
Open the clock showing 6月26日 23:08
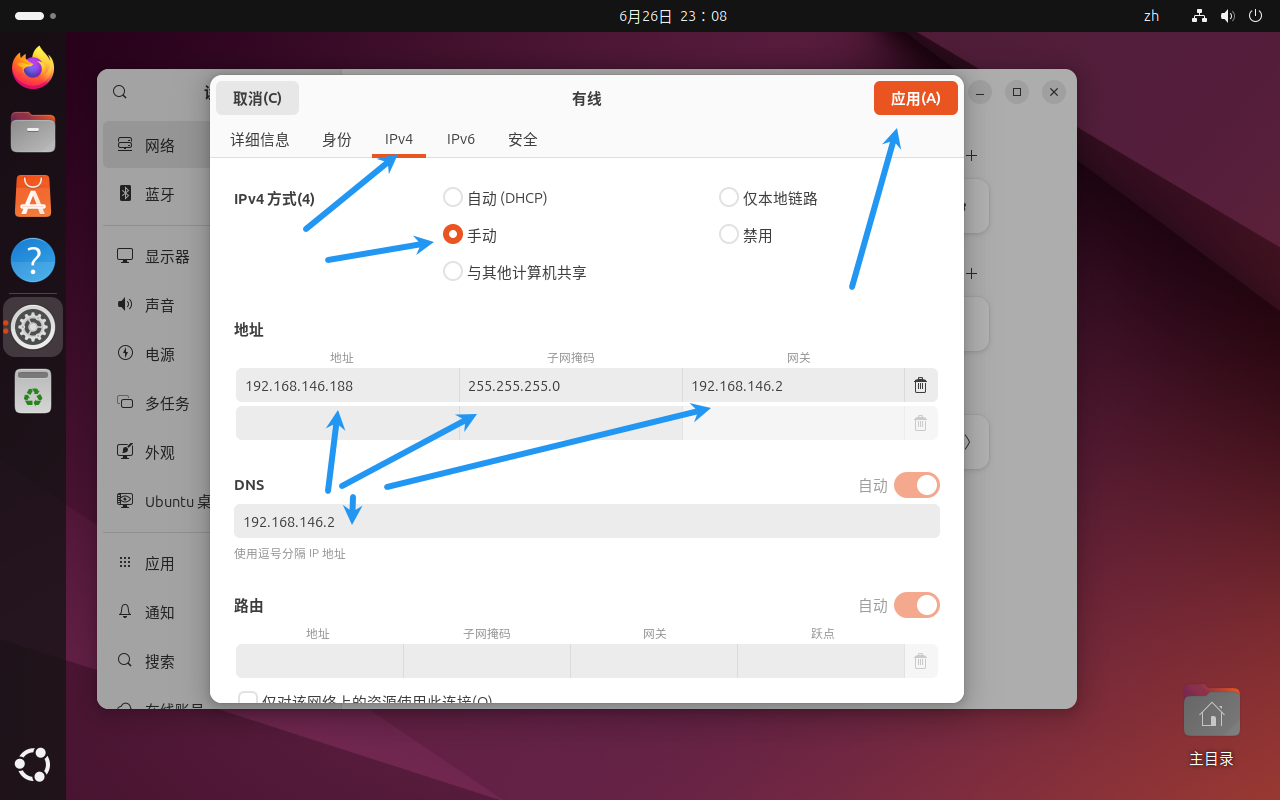(x=673, y=16)
